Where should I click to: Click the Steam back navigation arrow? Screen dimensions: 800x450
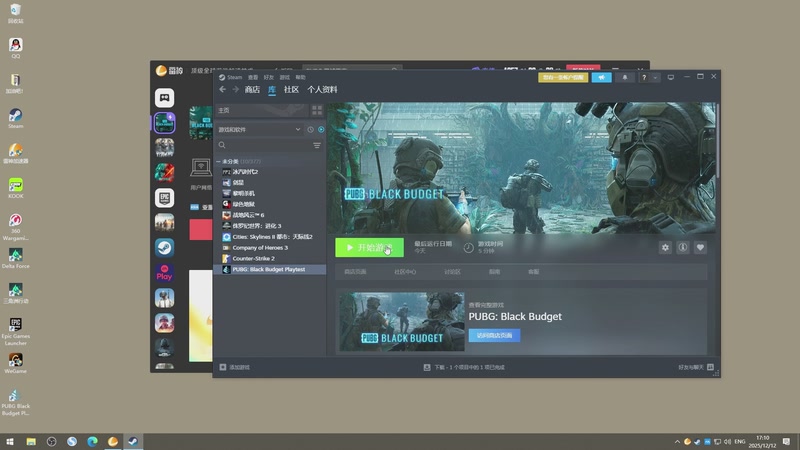(222, 89)
